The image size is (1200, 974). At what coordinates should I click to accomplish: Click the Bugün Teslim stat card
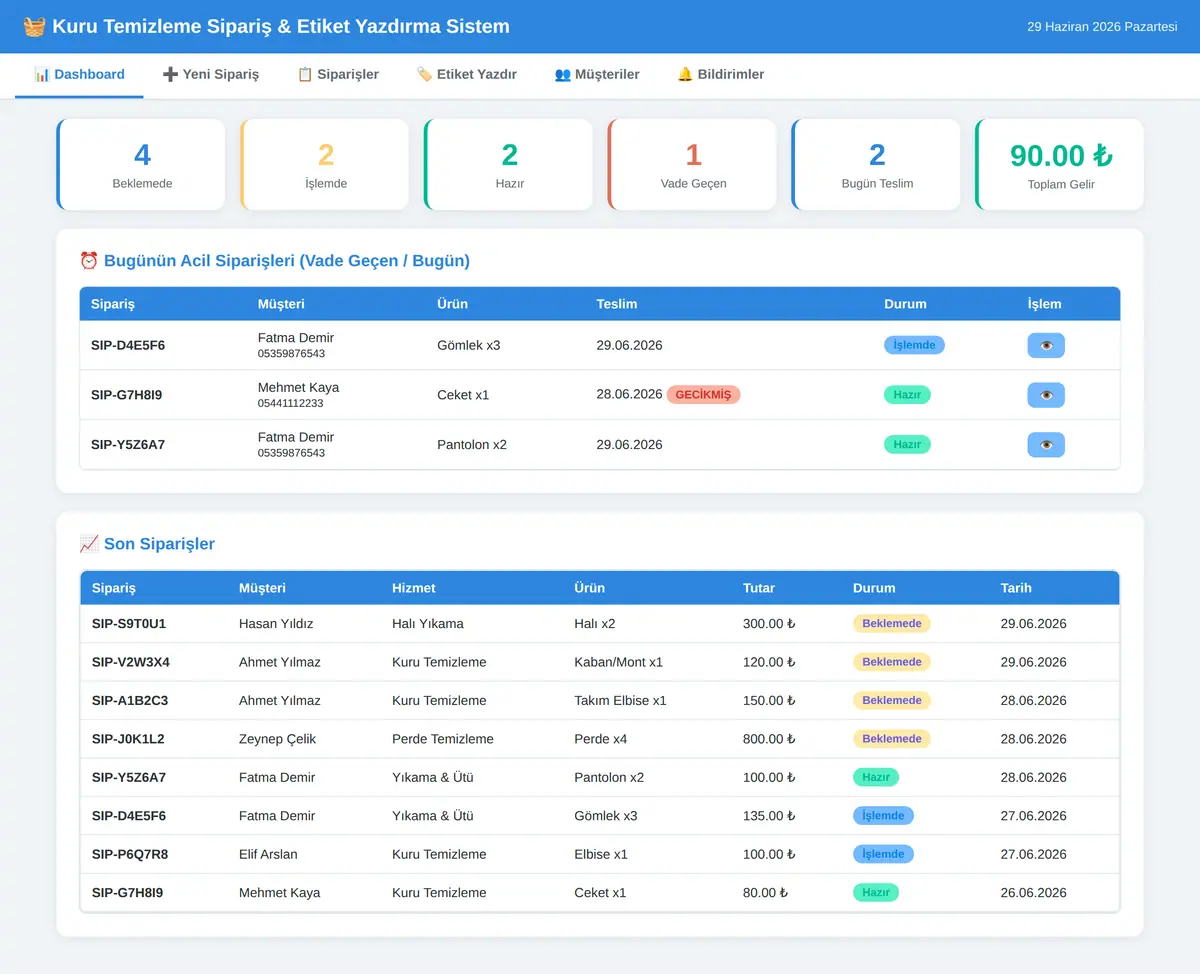point(876,165)
